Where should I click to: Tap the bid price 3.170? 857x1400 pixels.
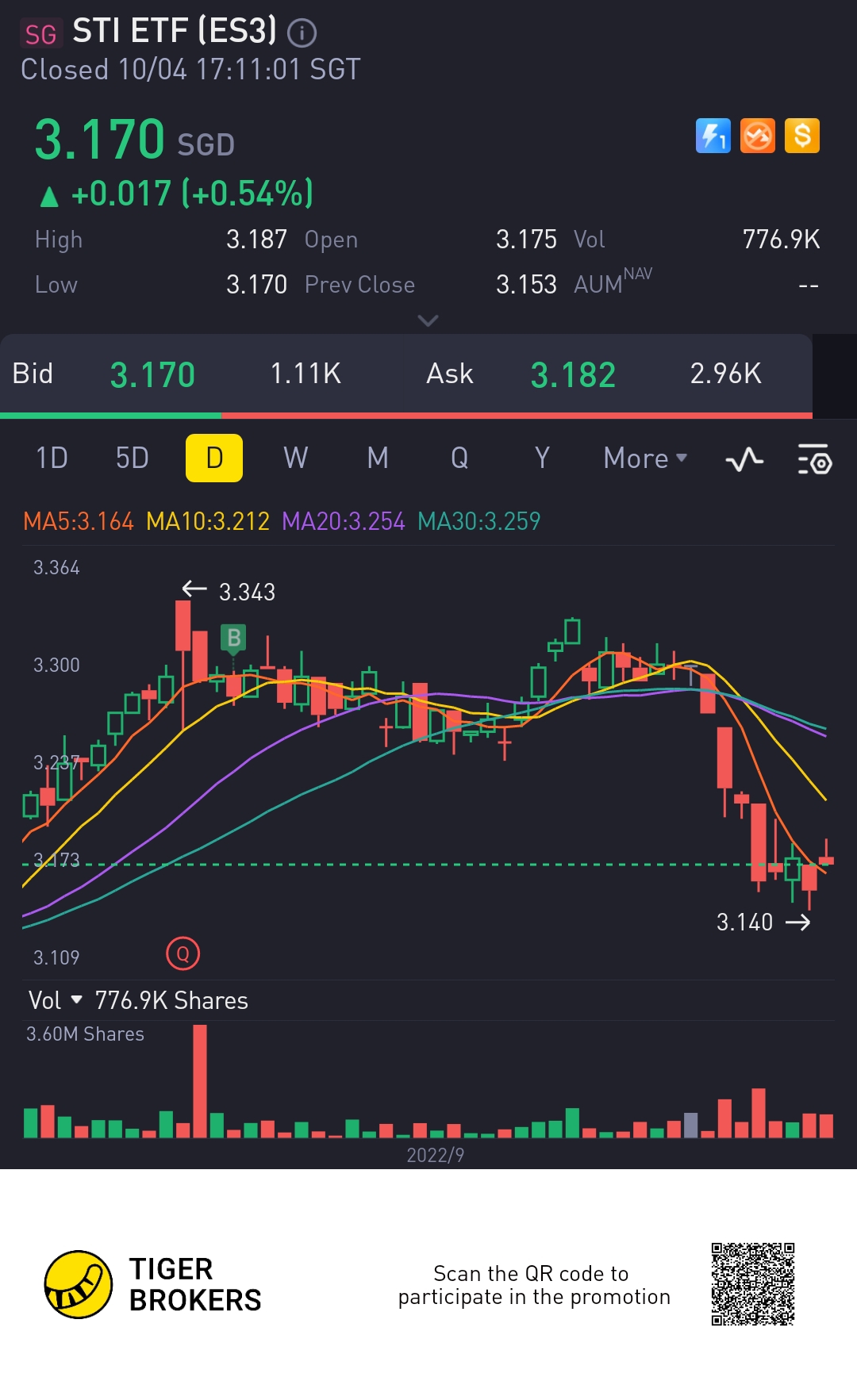click(x=152, y=374)
